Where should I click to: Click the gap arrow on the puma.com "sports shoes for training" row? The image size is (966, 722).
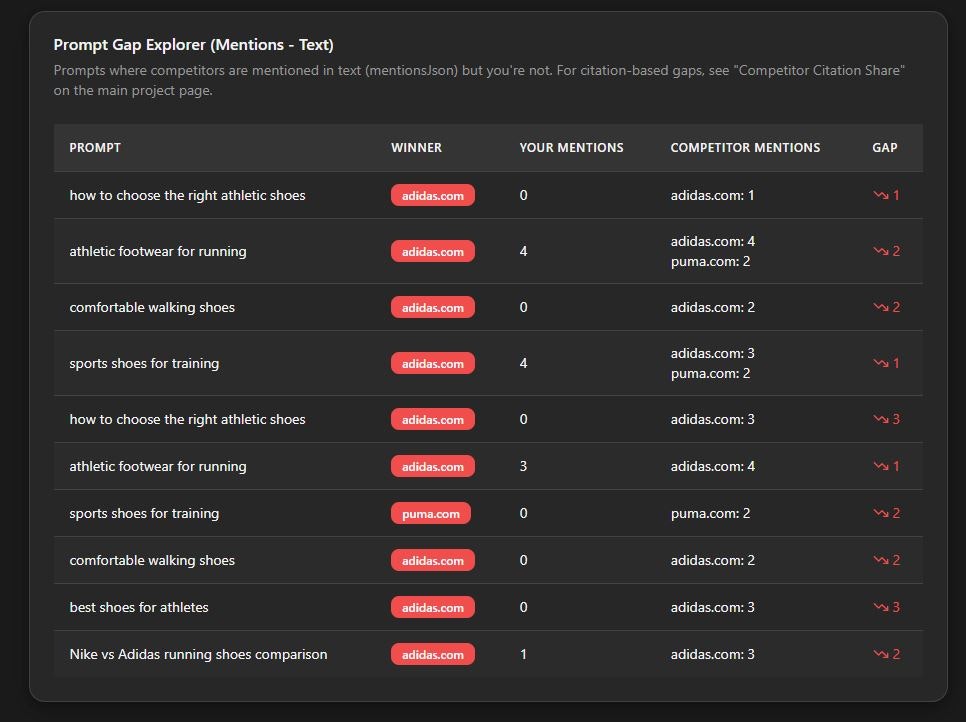(884, 513)
